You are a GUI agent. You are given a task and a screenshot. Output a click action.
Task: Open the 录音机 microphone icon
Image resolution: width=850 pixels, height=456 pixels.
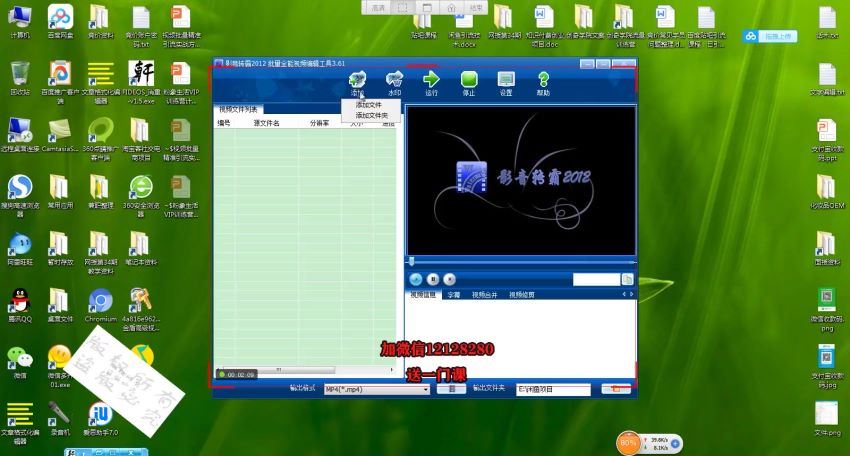pyautogui.click(x=60, y=418)
